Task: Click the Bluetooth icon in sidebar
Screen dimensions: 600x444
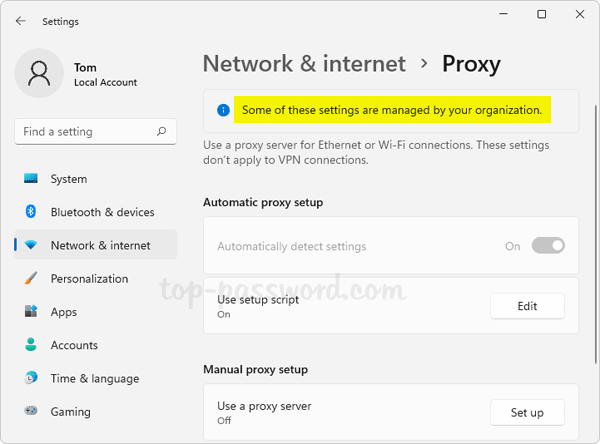Action: pyautogui.click(x=31, y=212)
